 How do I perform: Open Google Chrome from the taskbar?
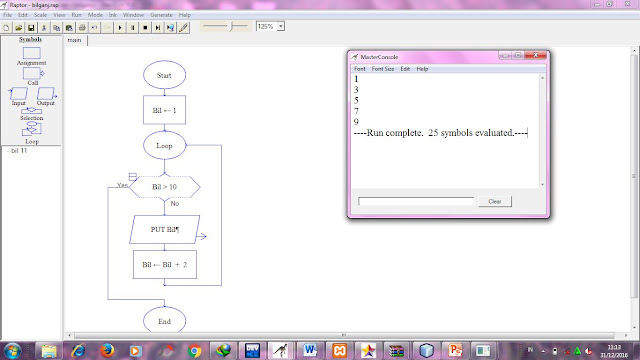[x=194, y=351]
